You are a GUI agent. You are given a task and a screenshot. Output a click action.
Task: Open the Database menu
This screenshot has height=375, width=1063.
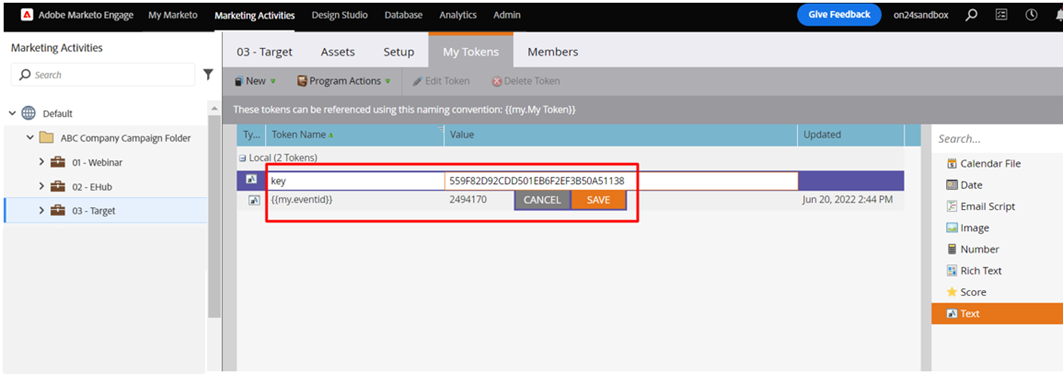tap(403, 15)
